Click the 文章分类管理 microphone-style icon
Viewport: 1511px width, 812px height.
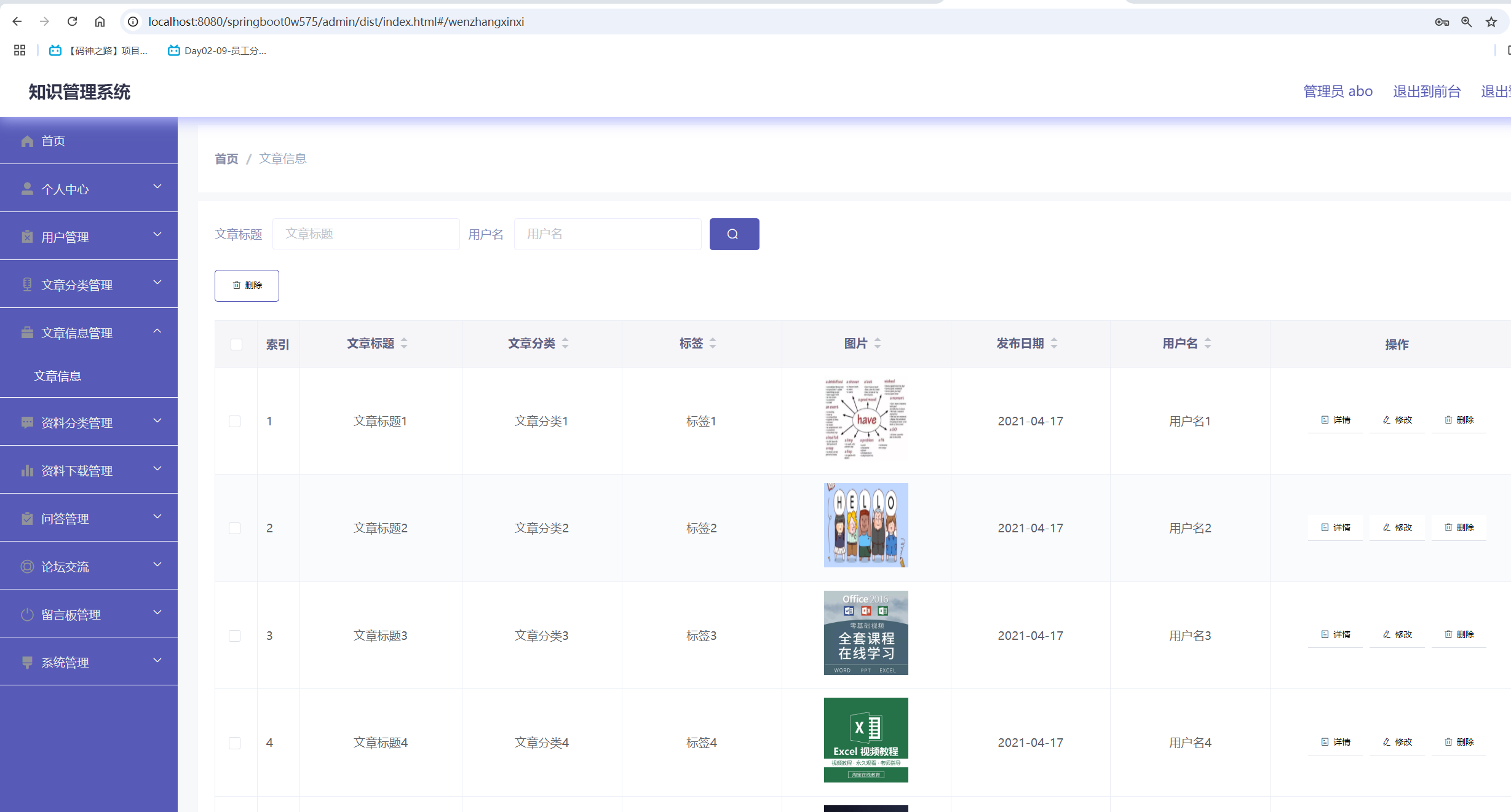pos(27,284)
